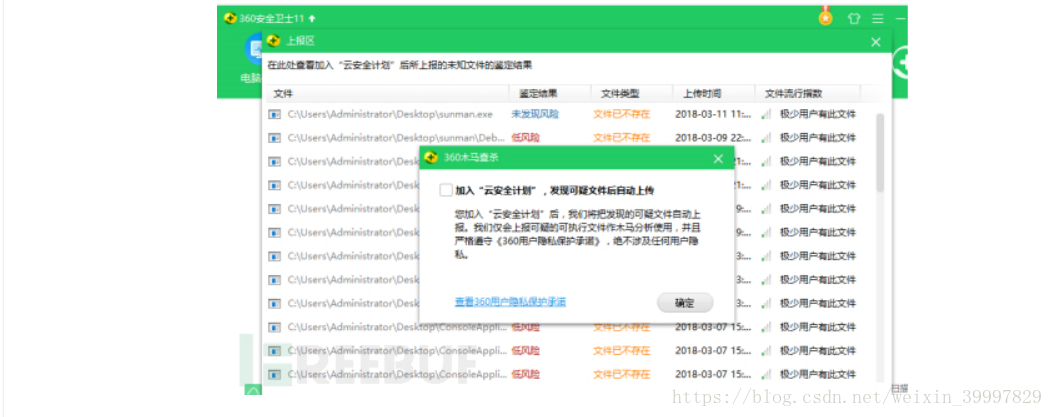Confirm with the 确定 button

tap(685, 303)
